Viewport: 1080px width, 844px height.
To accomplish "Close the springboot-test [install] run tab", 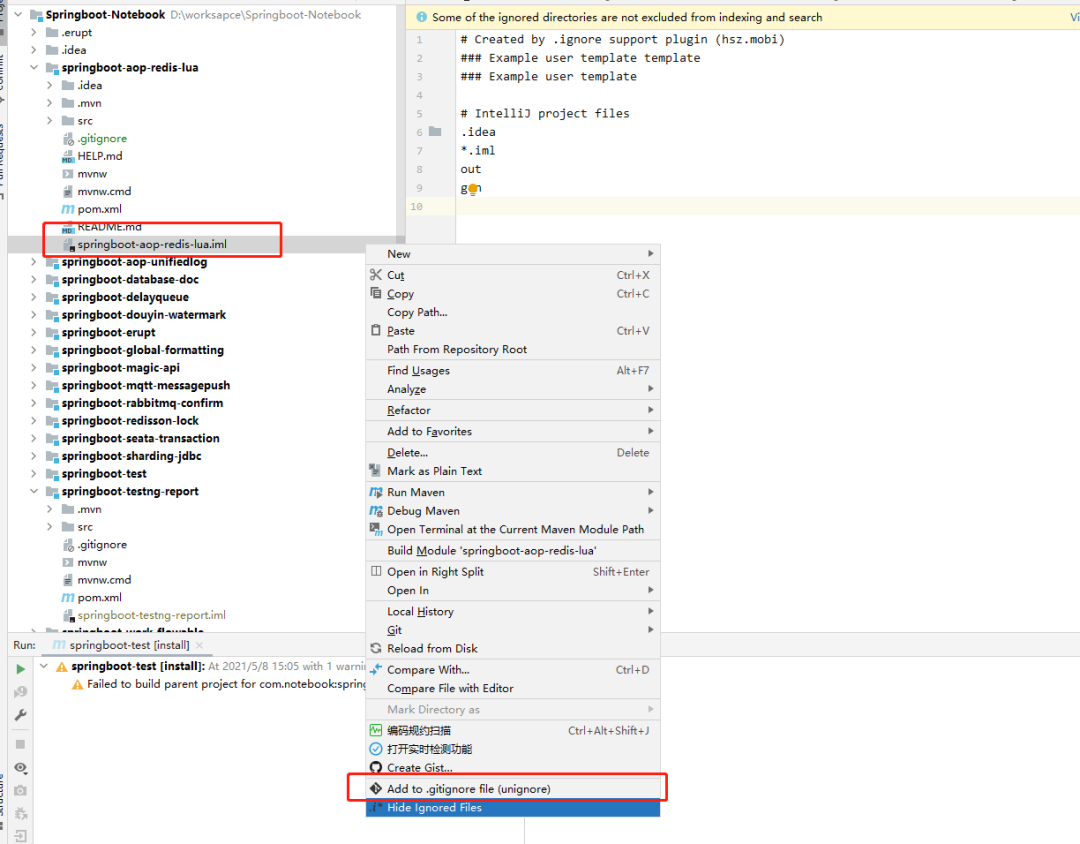I will (x=200, y=645).
